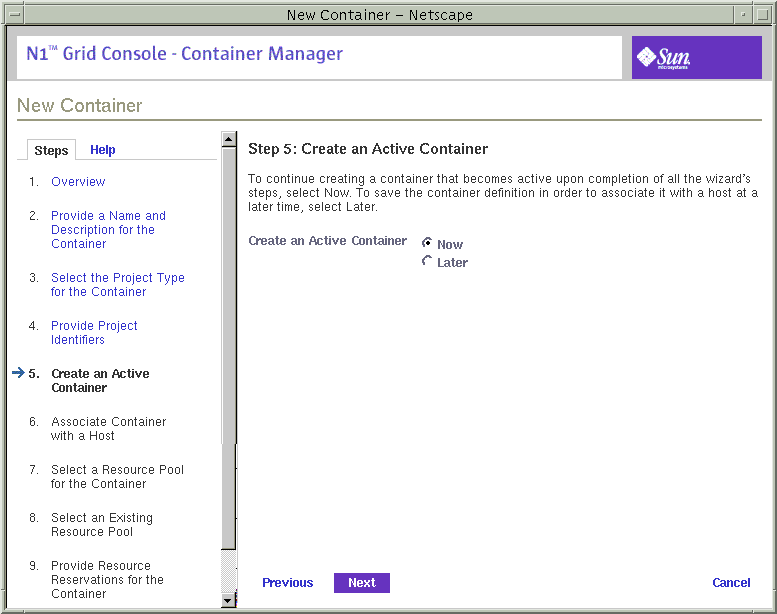Click the steps pane scrollbar thumb
The image size is (777, 614).
[228, 348]
